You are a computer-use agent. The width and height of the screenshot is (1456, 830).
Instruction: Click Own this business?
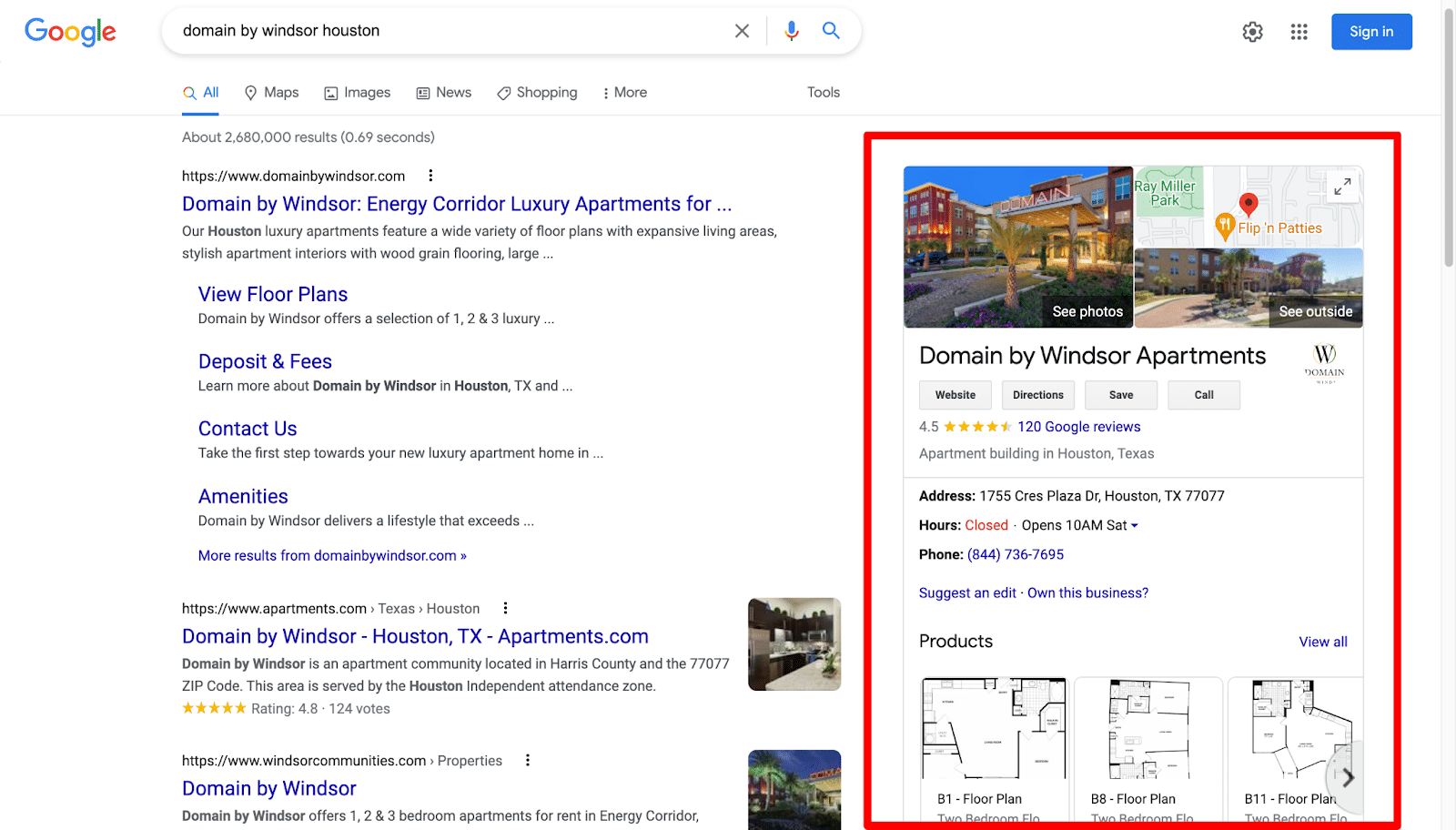tap(1087, 592)
